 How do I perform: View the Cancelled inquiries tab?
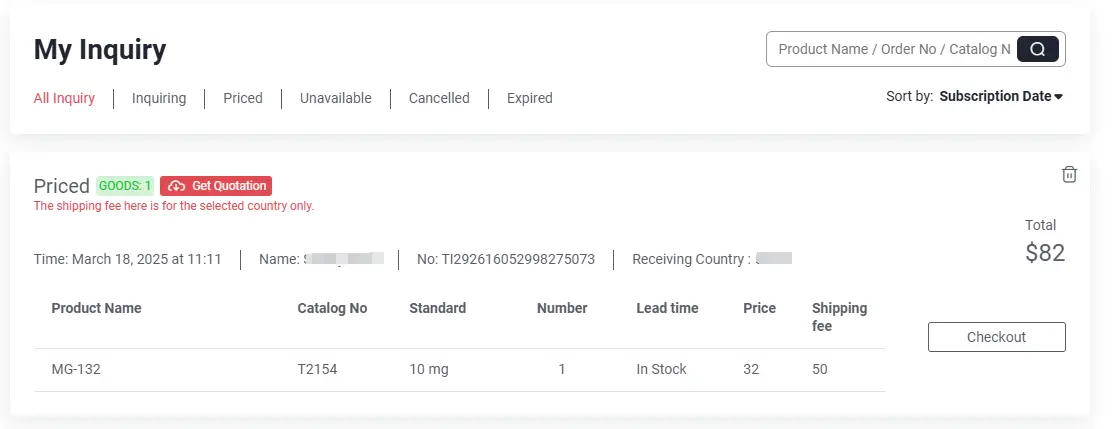(x=439, y=98)
